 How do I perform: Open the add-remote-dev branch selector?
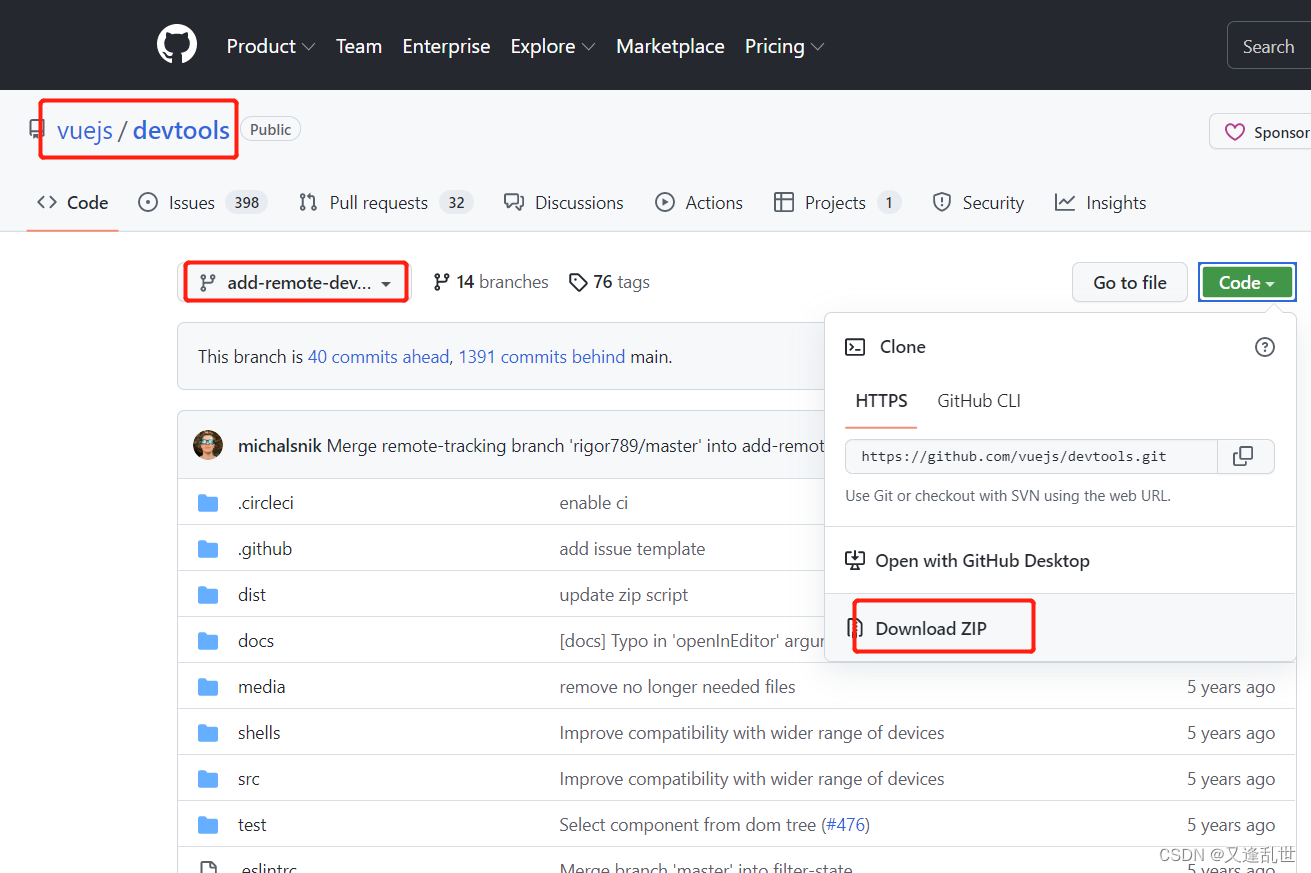click(x=295, y=281)
